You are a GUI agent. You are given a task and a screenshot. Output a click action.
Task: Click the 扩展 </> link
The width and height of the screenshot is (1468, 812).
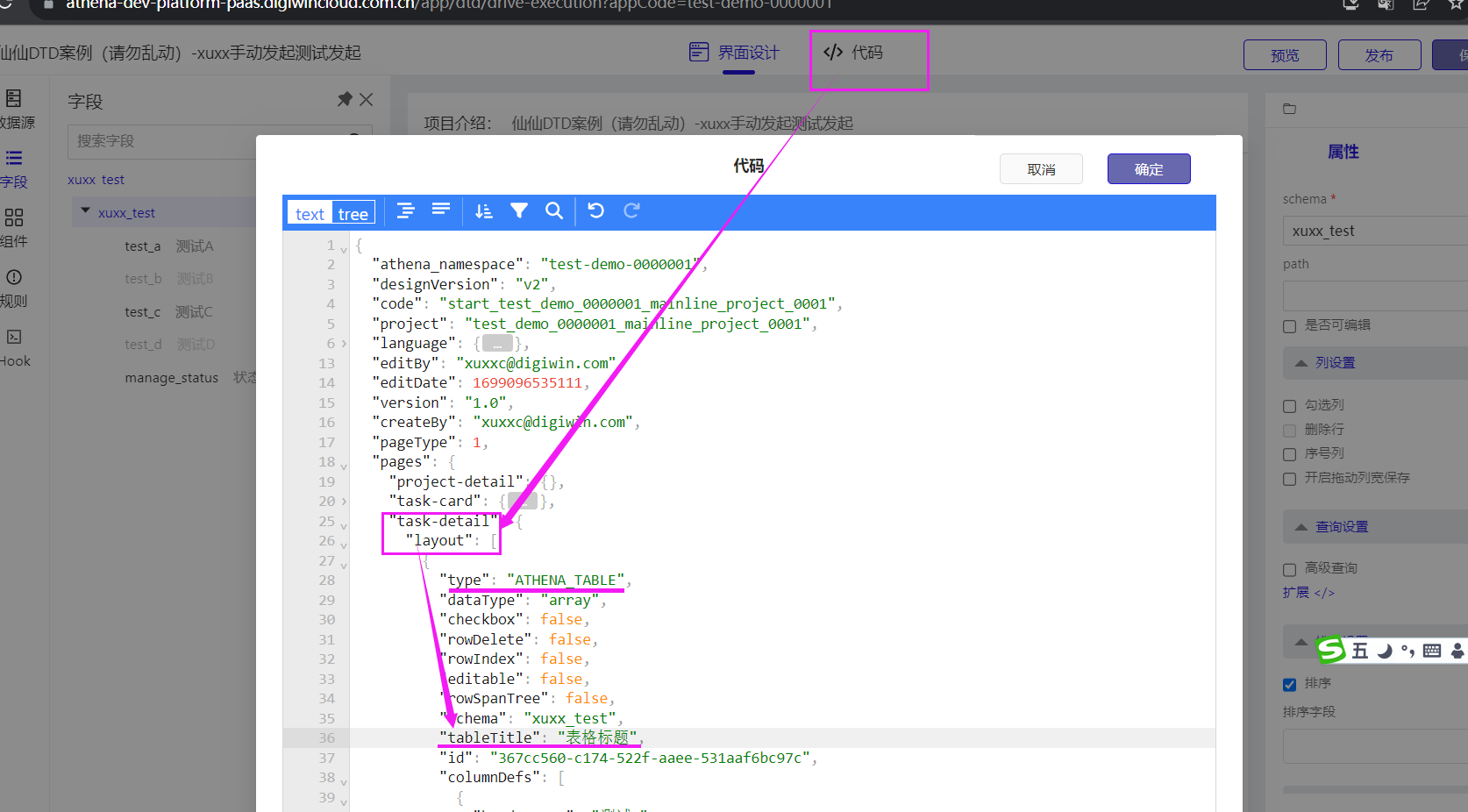(x=1308, y=593)
